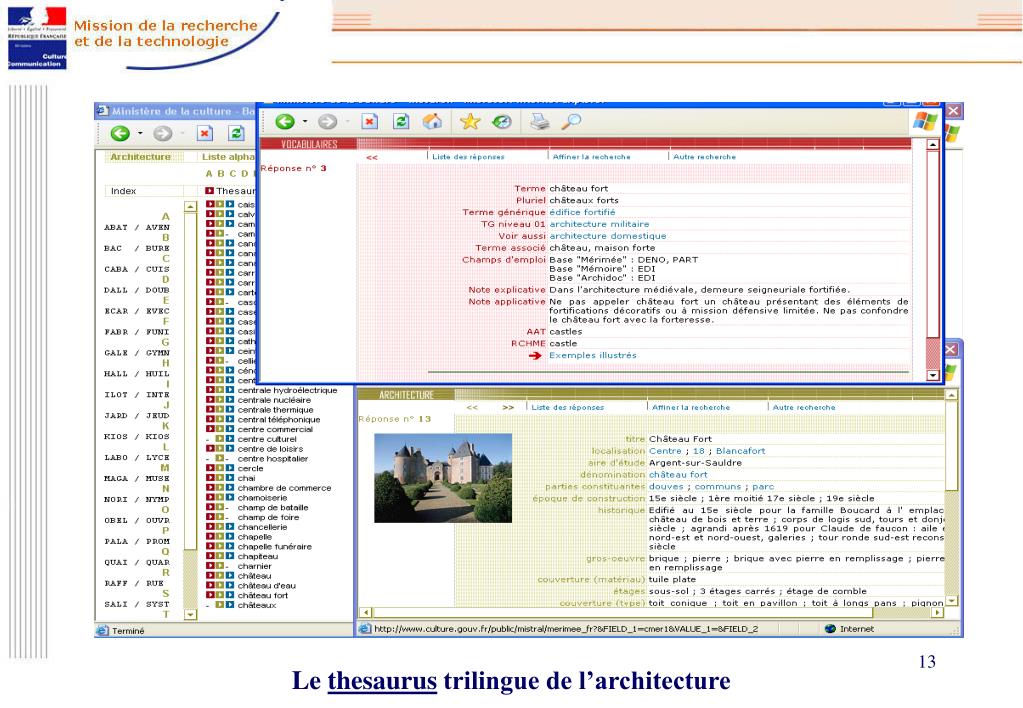Click Architecture pane horizontal scroll-left arrow
Viewport: 1023px width, 708px height.
click(365, 612)
